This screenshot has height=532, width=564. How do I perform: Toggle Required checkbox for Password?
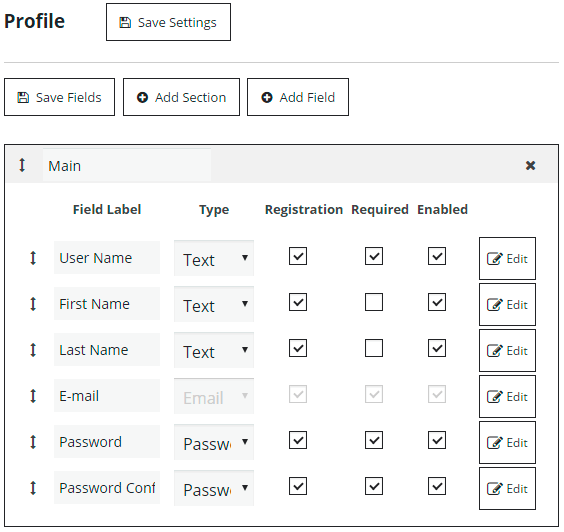(x=374, y=440)
